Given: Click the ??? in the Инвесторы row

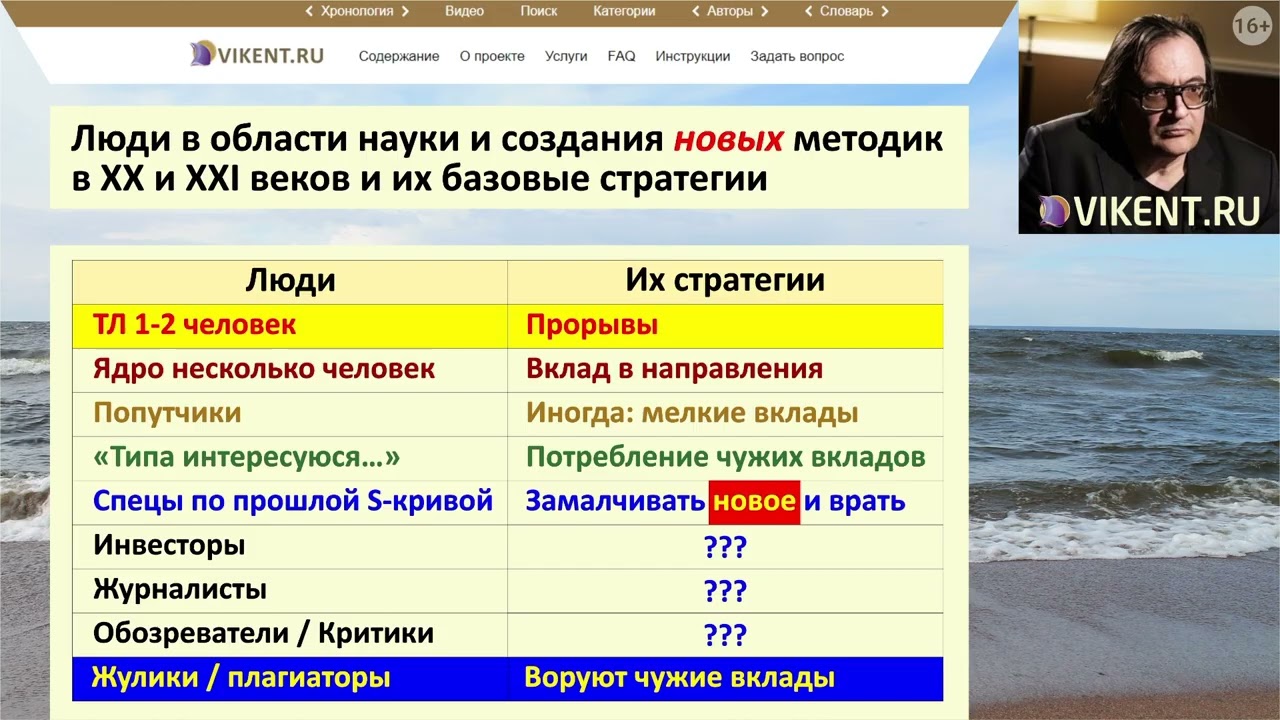Looking at the screenshot, I should point(725,548).
